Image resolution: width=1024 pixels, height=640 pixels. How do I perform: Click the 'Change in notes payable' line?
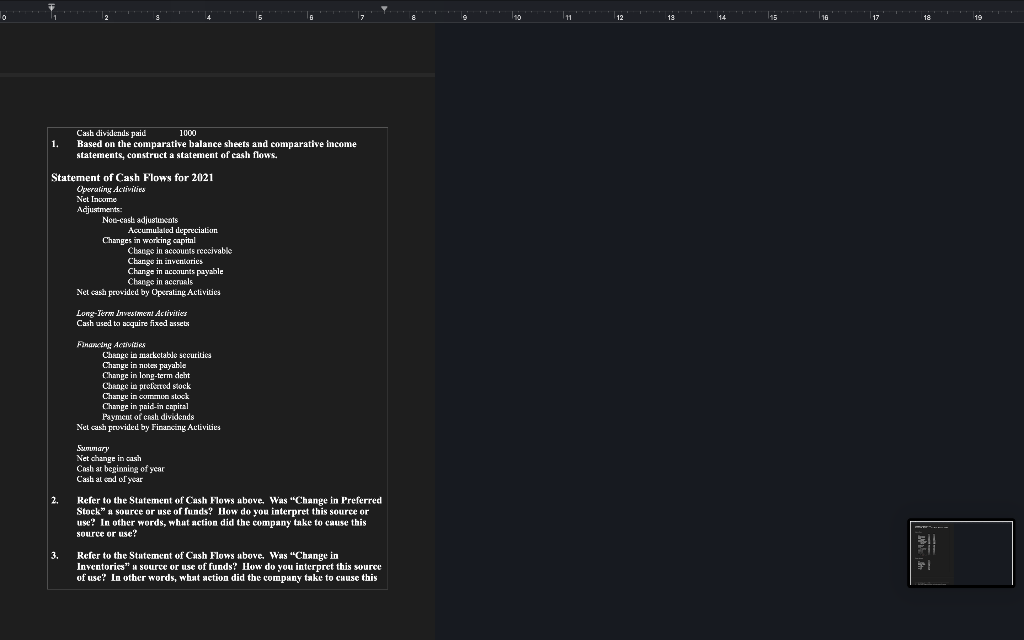coord(144,366)
